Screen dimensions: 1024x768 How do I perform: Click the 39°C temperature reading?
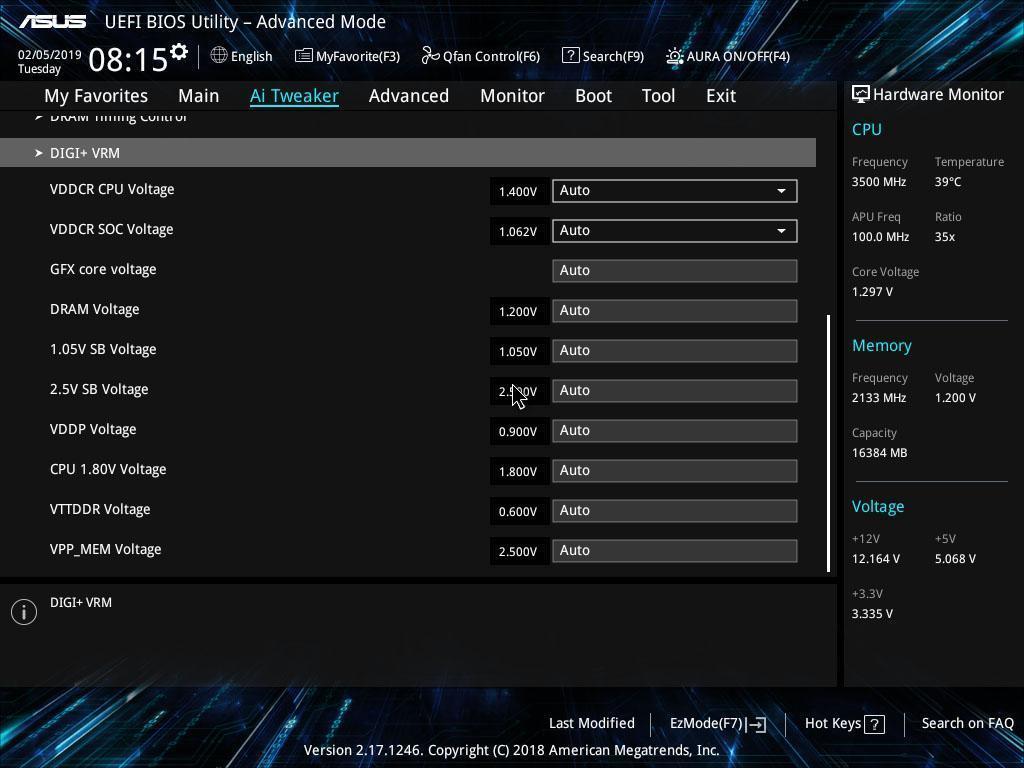click(948, 182)
